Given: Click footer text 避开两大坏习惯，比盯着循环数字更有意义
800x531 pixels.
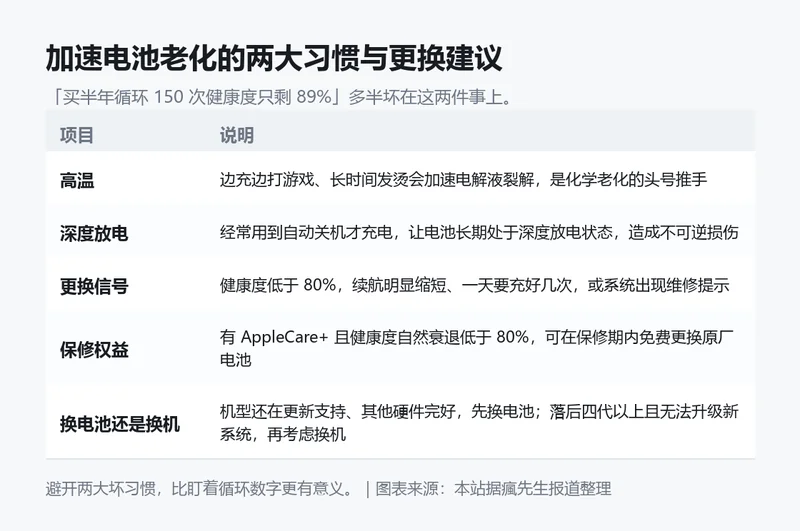Looking at the screenshot, I should [199, 489].
